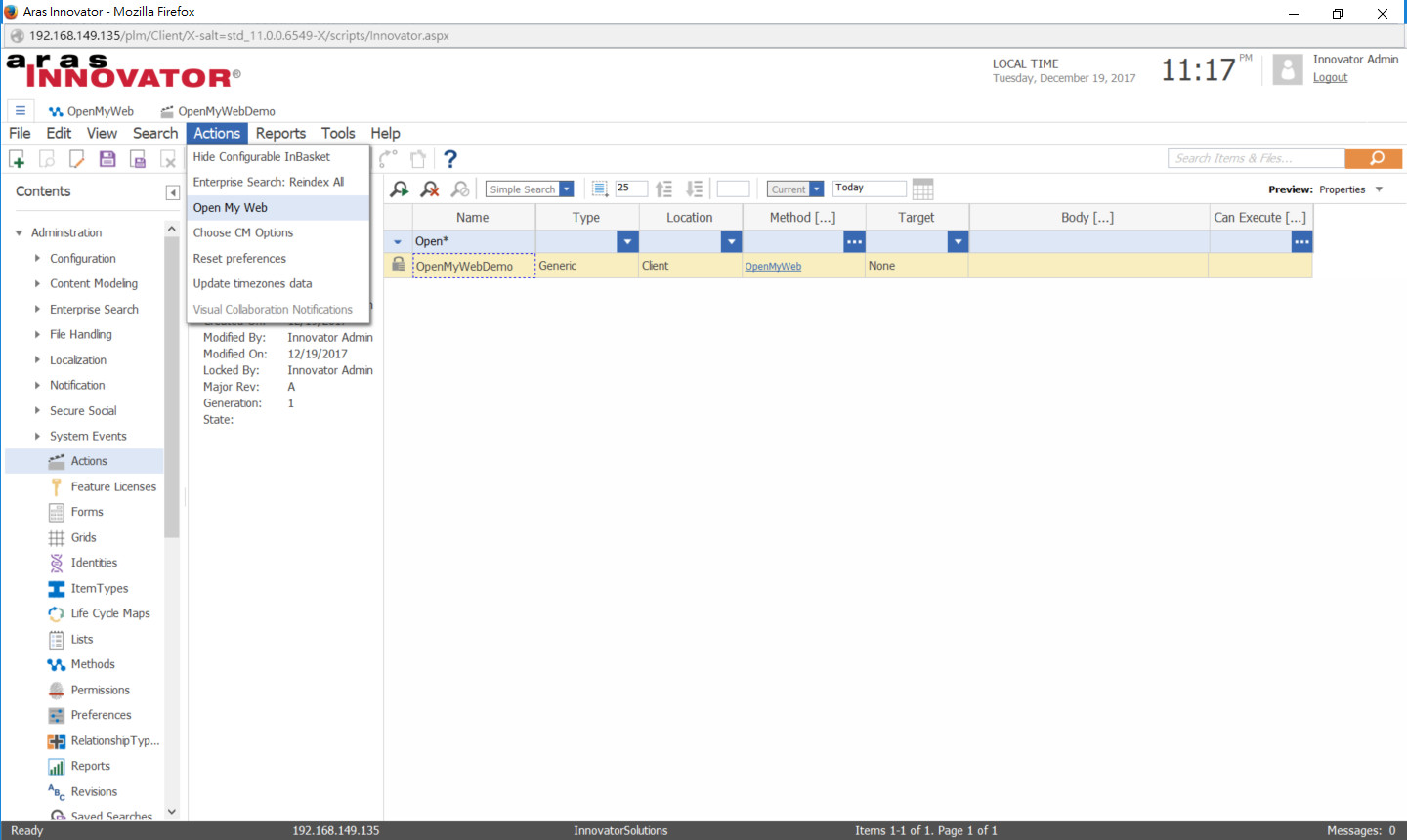This screenshot has width=1407, height=840.
Task: Select Update timezones data menu entry
Action: (277, 284)
